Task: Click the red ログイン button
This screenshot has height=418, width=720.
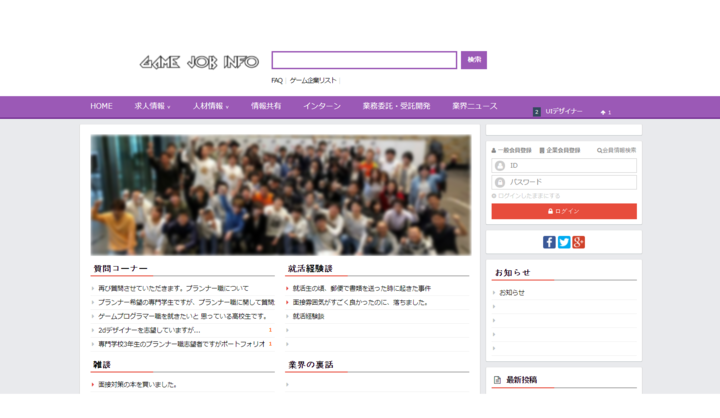Action: pyautogui.click(x=564, y=212)
